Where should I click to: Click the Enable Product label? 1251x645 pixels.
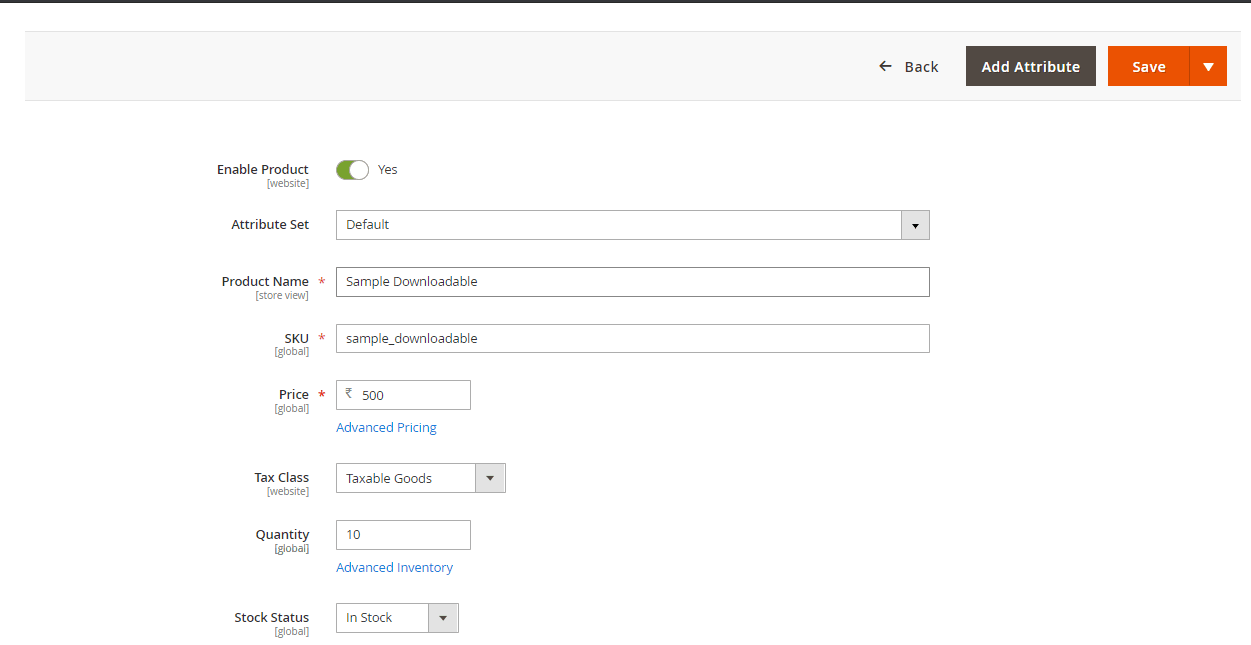[263, 169]
